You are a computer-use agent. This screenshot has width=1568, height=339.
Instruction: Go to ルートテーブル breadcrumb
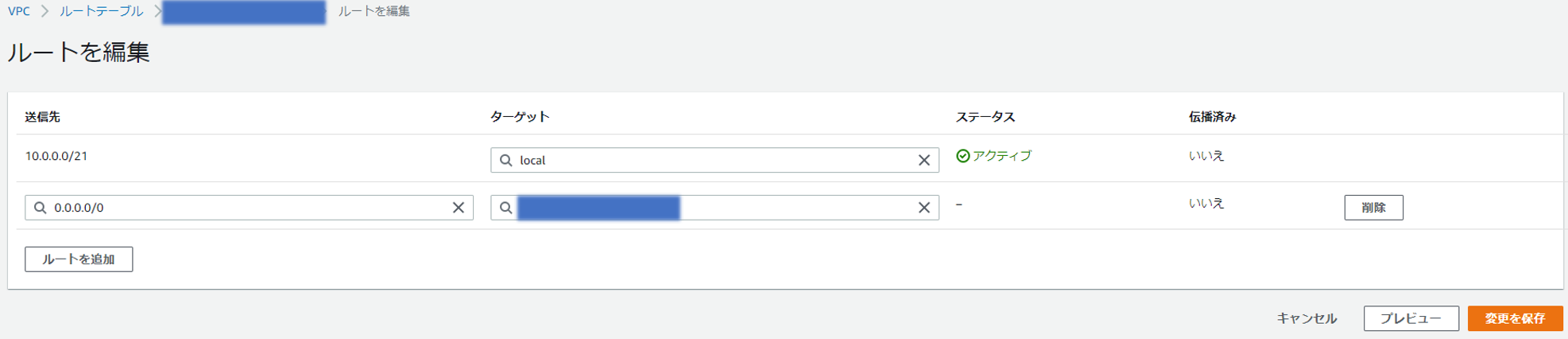[x=102, y=11]
